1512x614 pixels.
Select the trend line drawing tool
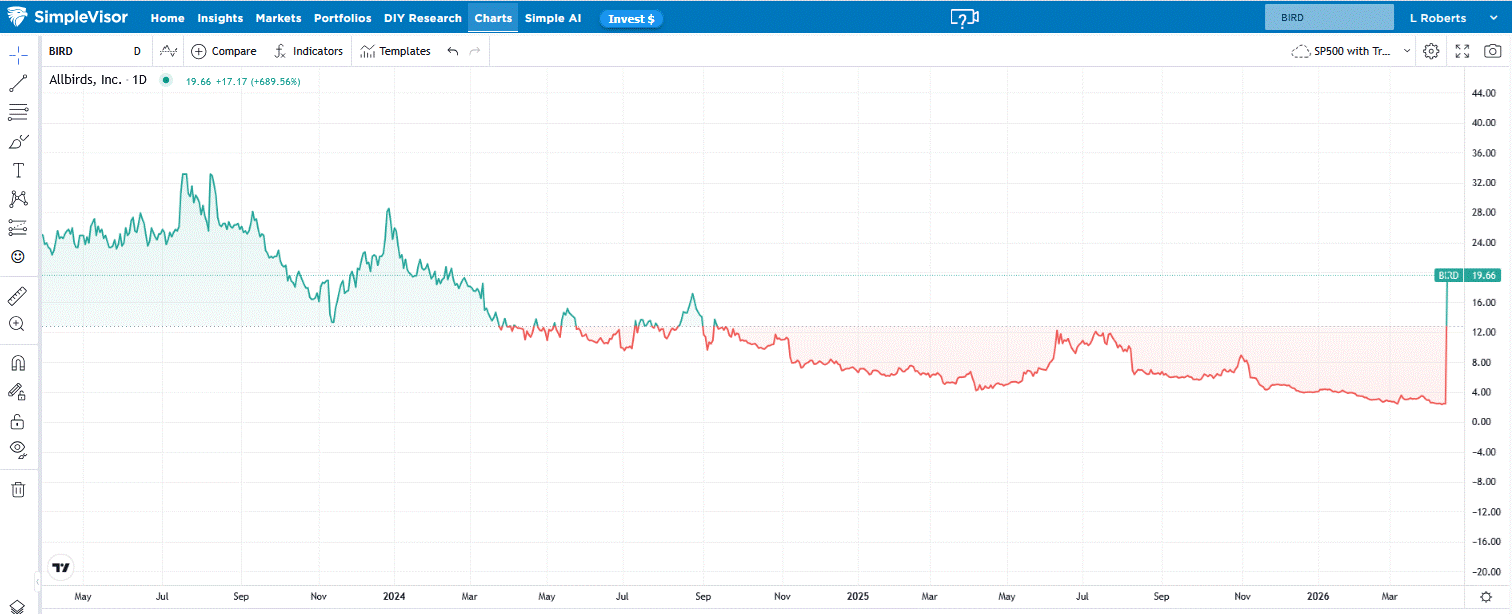(x=18, y=83)
